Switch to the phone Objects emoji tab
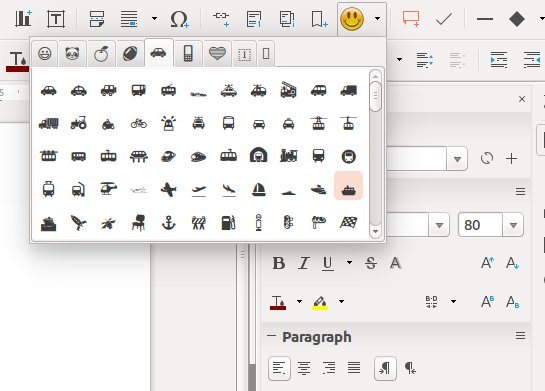 (188, 54)
